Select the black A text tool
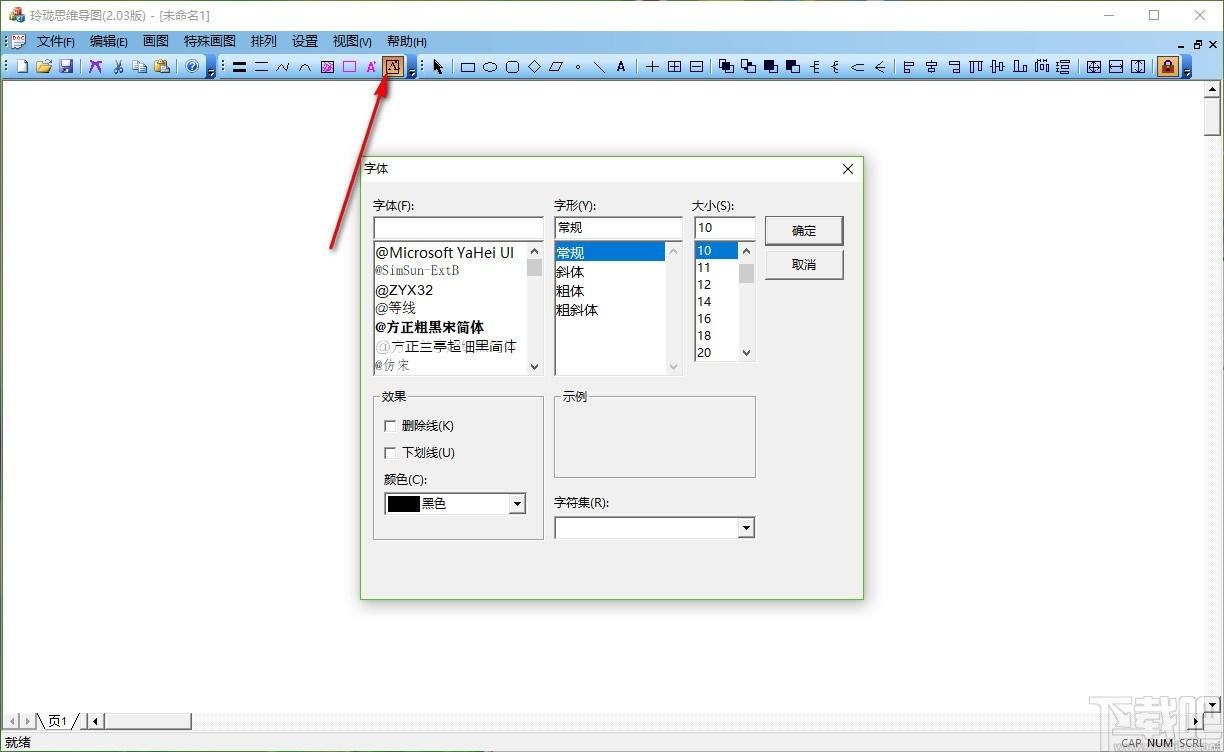1224x752 pixels. [621, 67]
